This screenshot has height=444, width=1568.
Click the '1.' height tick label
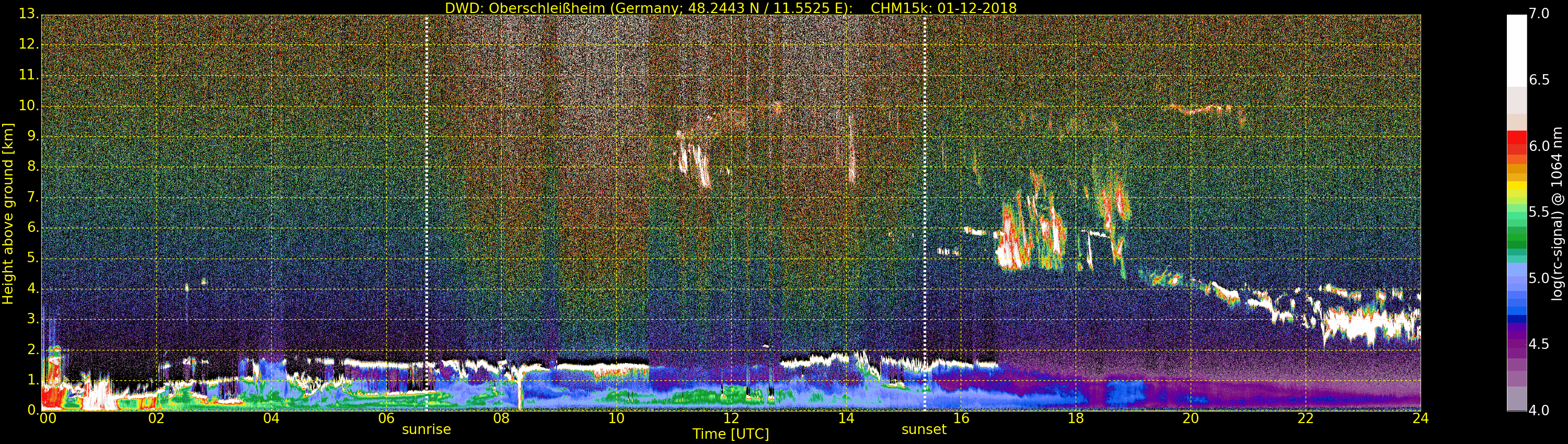[33, 380]
